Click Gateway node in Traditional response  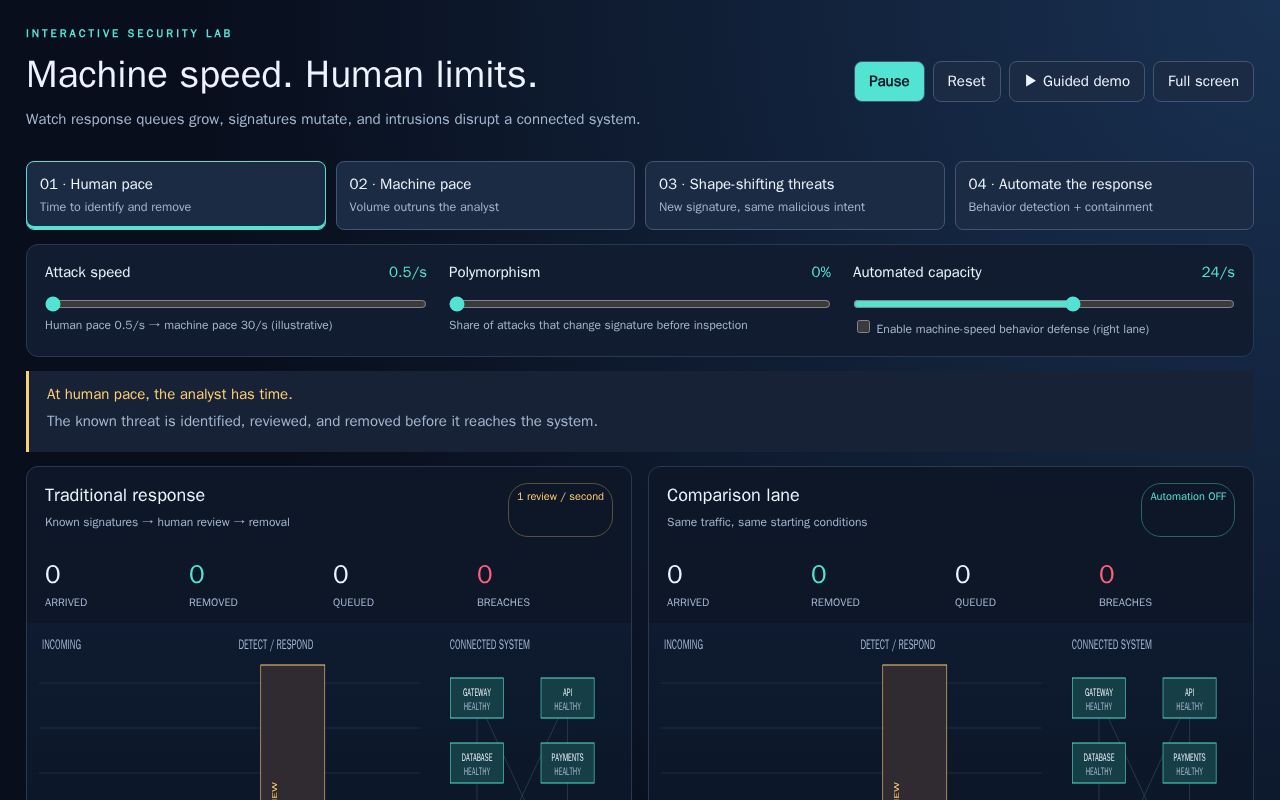click(x=477, y=698)
